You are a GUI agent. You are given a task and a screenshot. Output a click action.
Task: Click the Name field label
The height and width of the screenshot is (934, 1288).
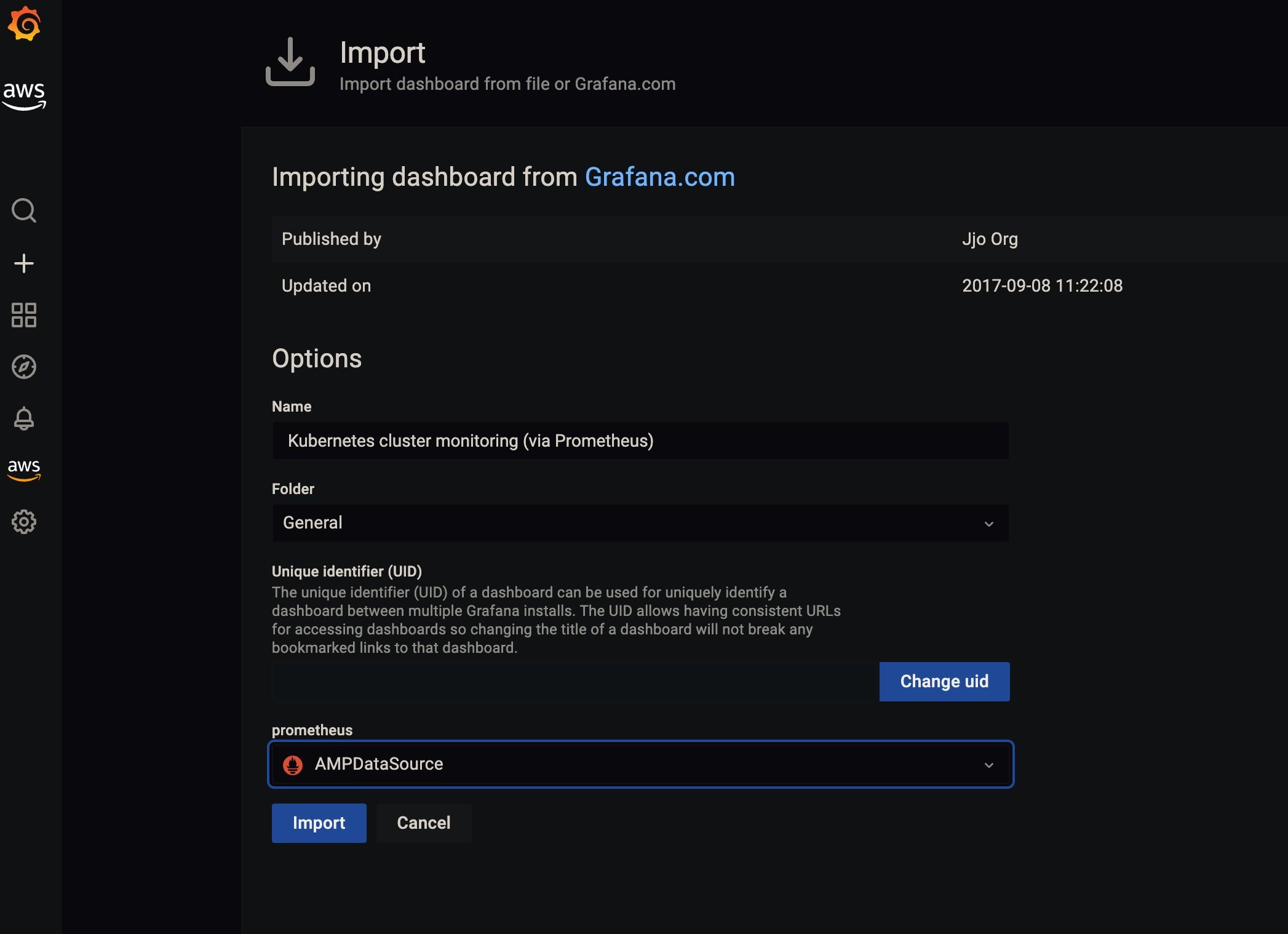292,407
